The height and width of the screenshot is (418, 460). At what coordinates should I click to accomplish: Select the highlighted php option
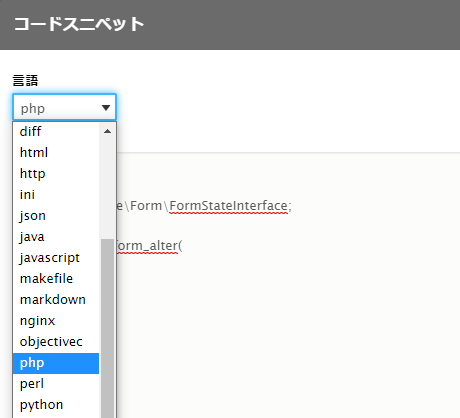56,363
